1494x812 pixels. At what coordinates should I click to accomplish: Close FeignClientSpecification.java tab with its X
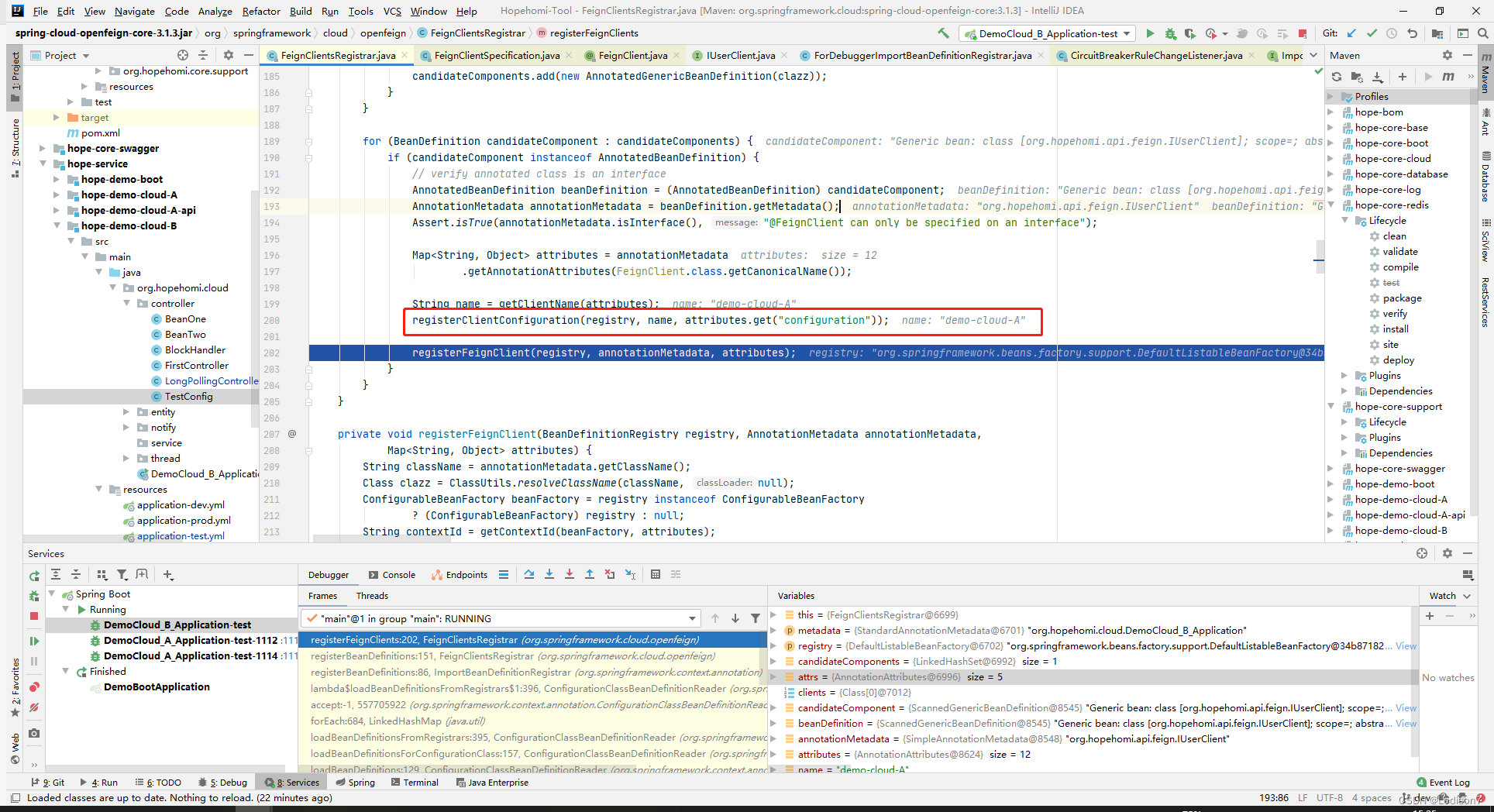[570, 55]
